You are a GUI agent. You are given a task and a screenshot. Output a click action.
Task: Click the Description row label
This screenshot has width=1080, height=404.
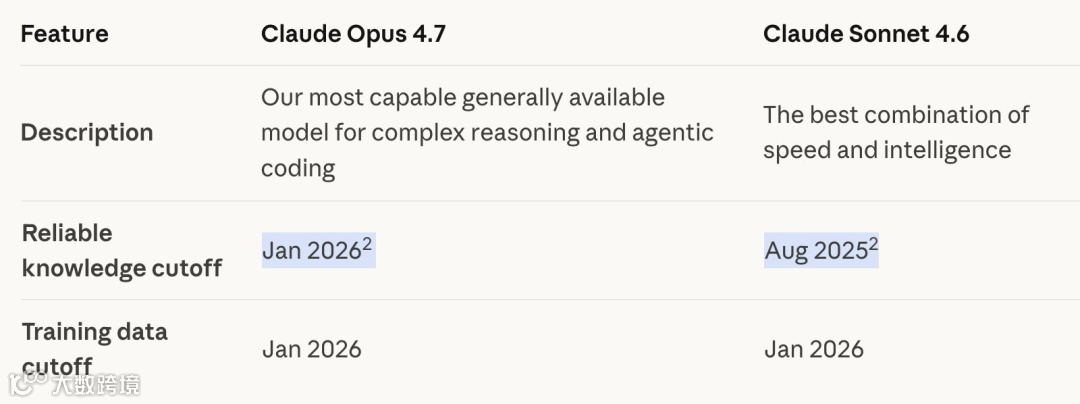(x=87, y=133)
